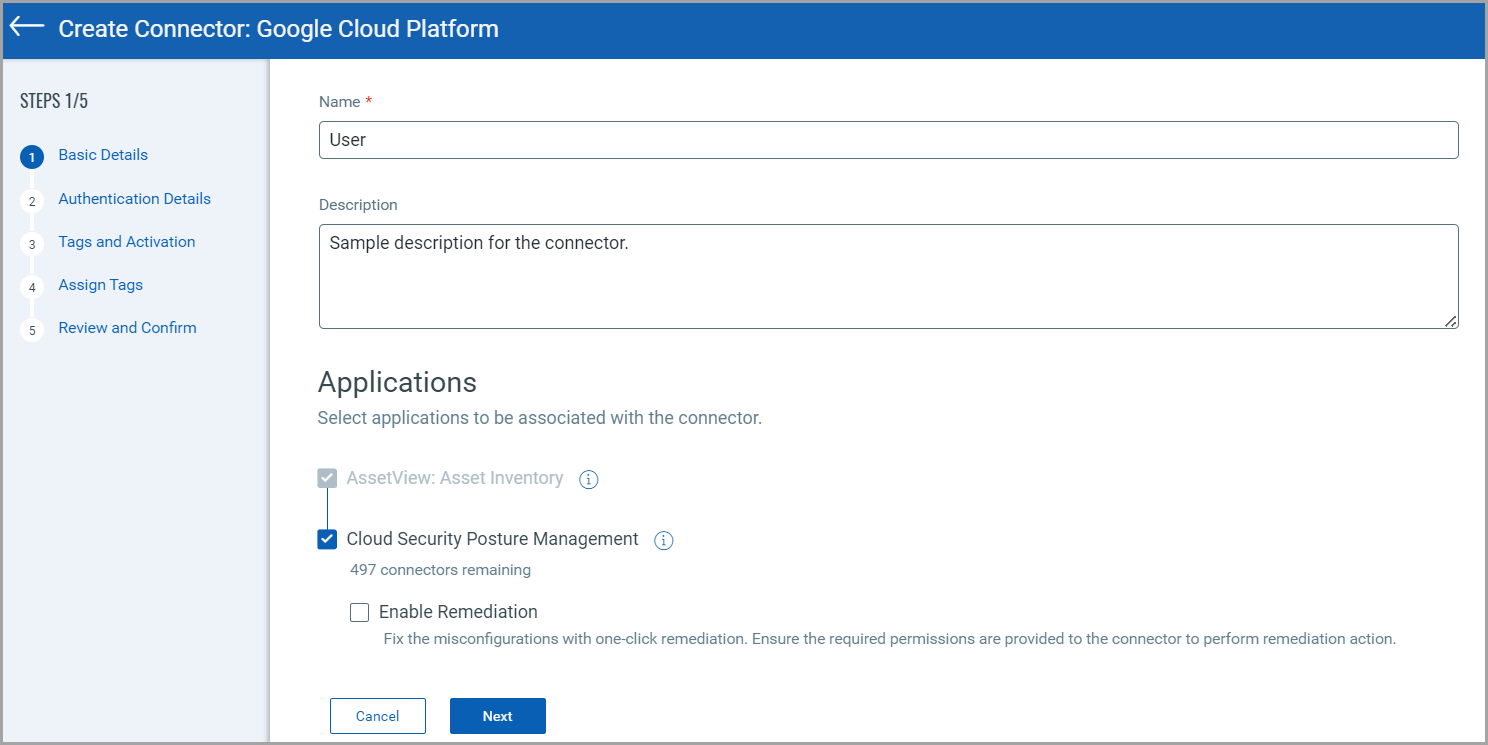
Task: Open info tooltip for Cloud Security Posture Management
Action: [663, 540]
